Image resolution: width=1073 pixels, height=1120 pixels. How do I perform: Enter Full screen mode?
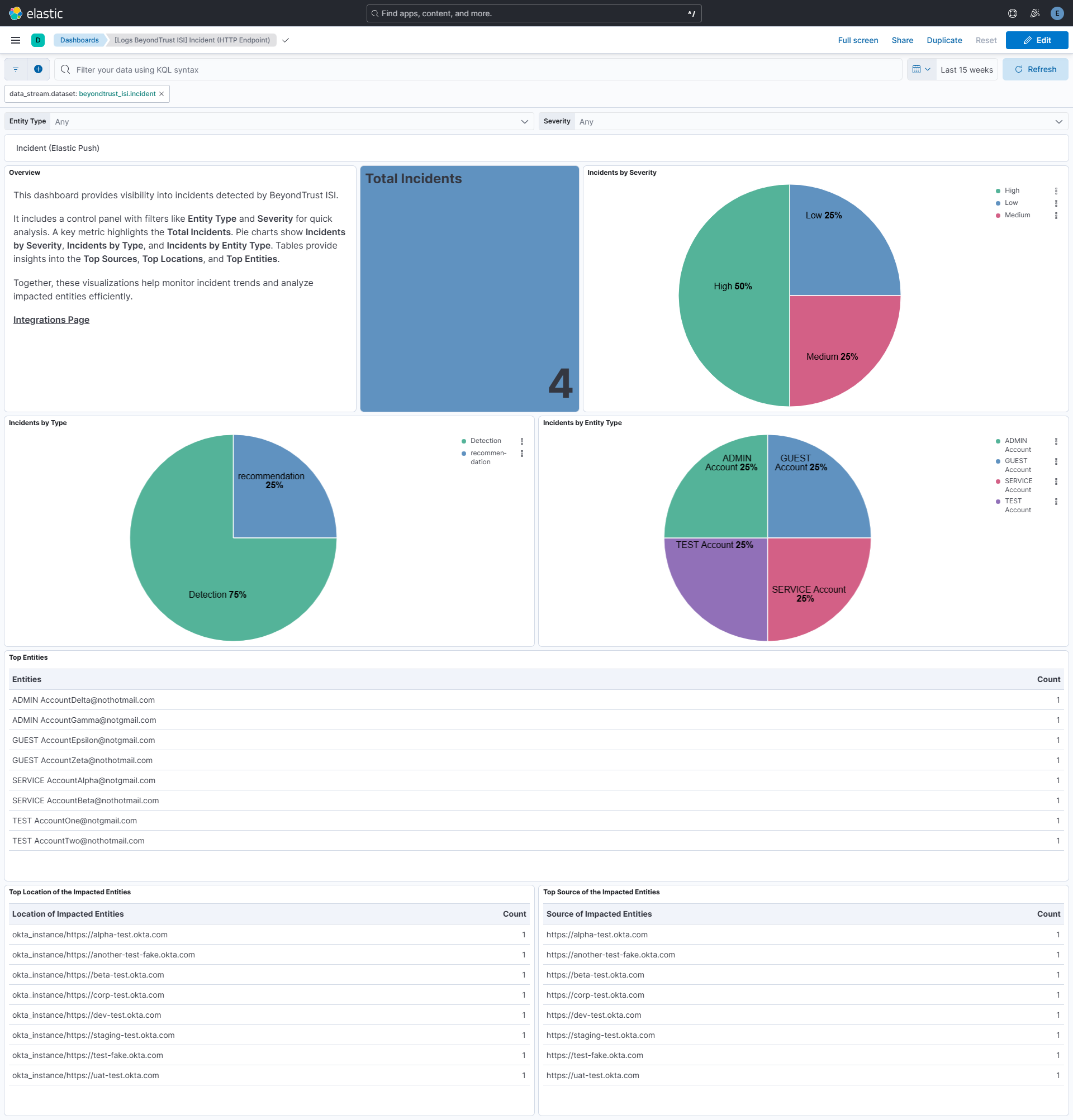[x=857, y=40]
